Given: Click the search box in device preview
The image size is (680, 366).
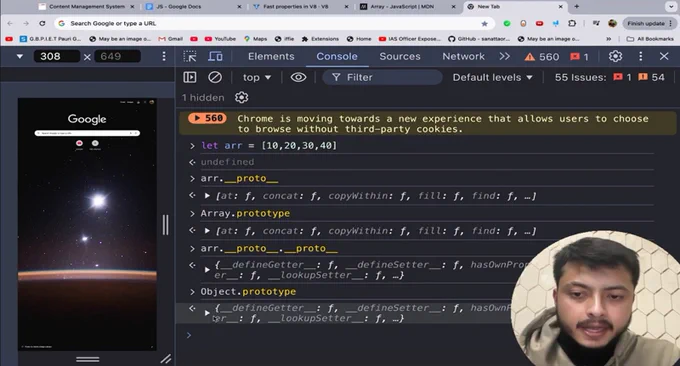Looking at the screenshot, I should (x=87, y=133).
